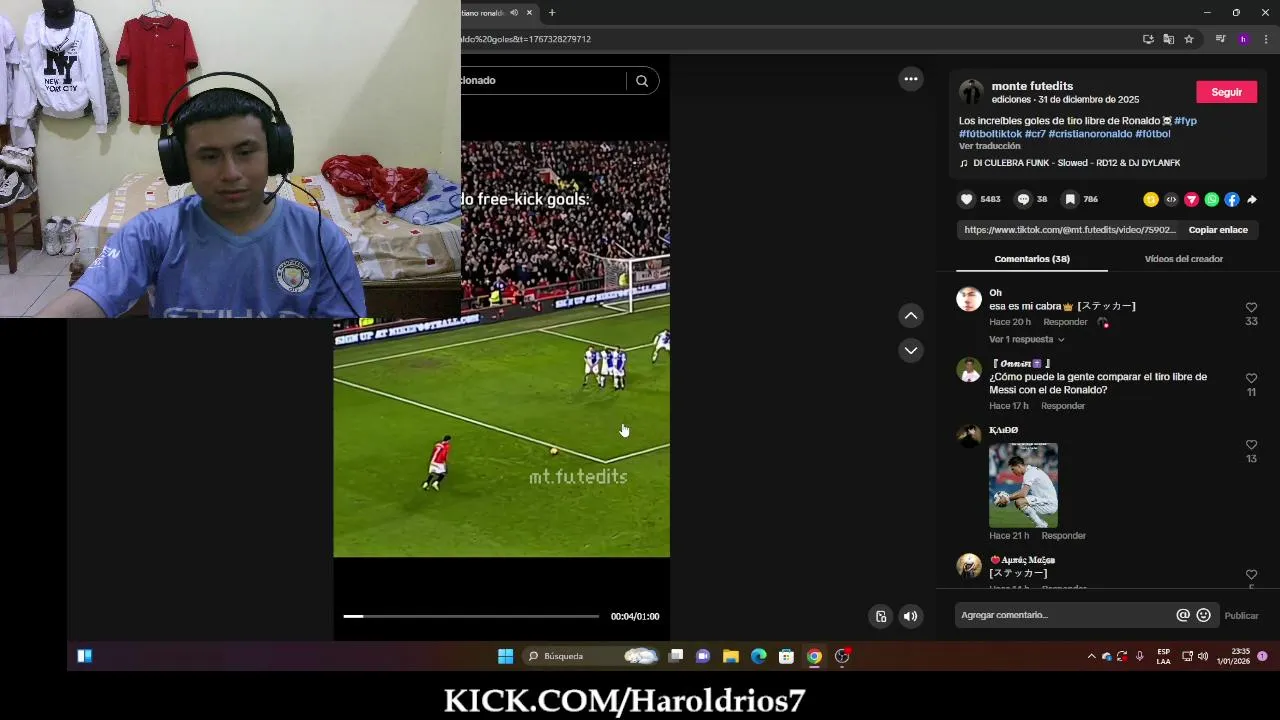The width and height of the screenshot is (1280, 720).
Task: Save video with the bookmark icon
Action: [1070, 199]
